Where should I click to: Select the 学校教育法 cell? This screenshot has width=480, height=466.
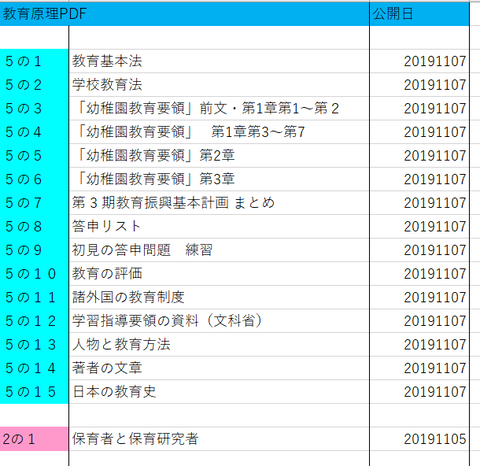[x=219, y=85]
